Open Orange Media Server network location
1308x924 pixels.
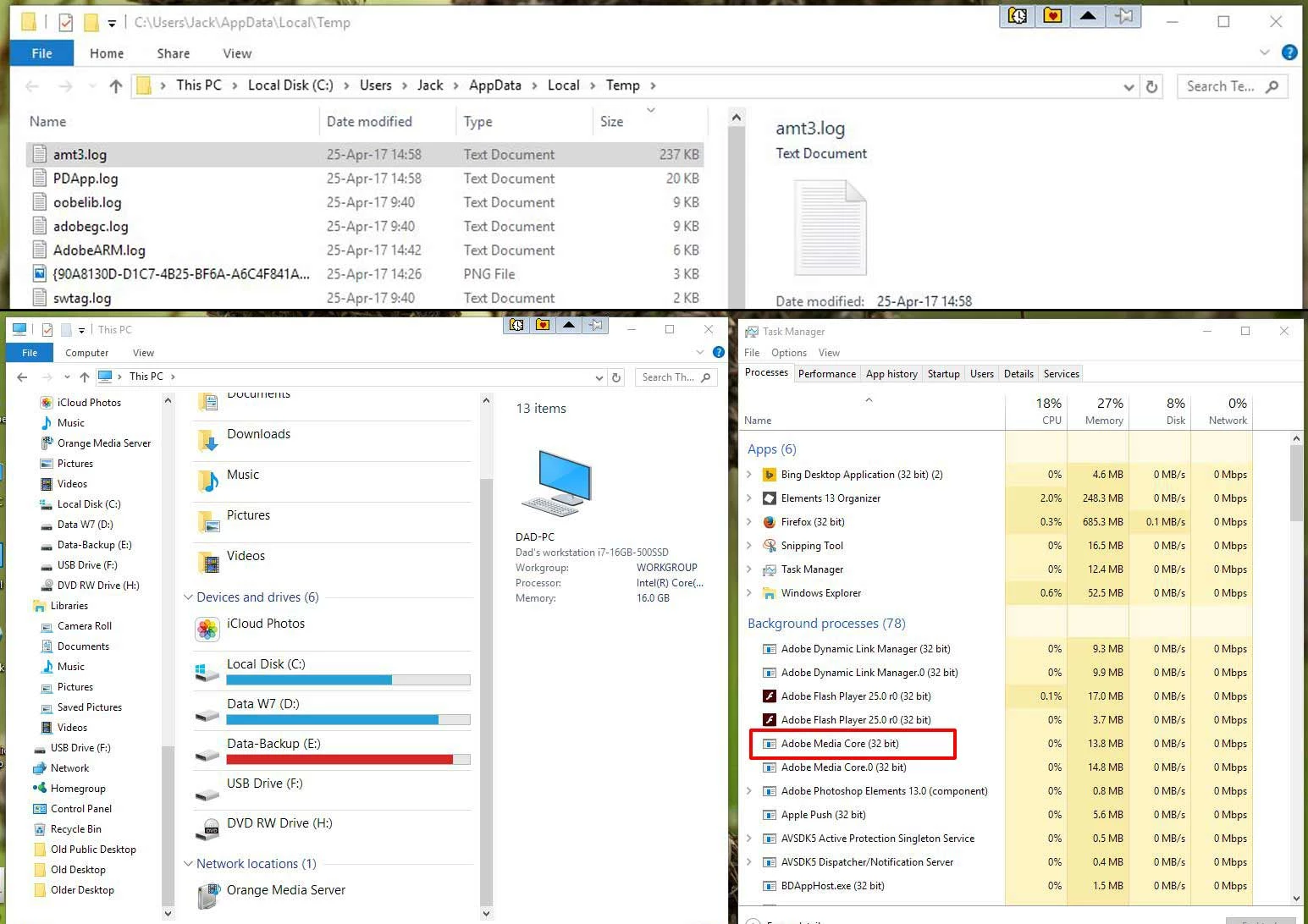(x=332, y=894)
